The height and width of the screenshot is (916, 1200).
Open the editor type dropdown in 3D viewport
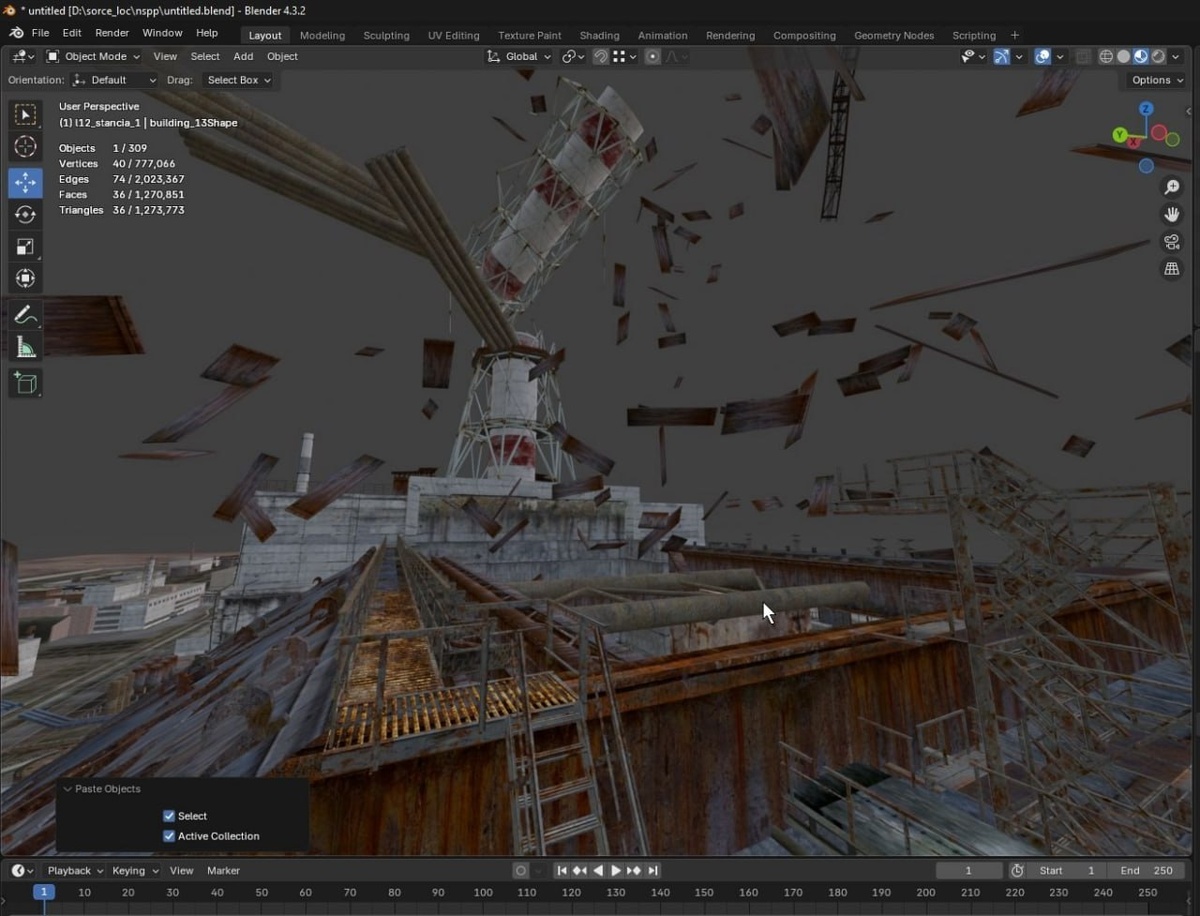coord(22,56)
